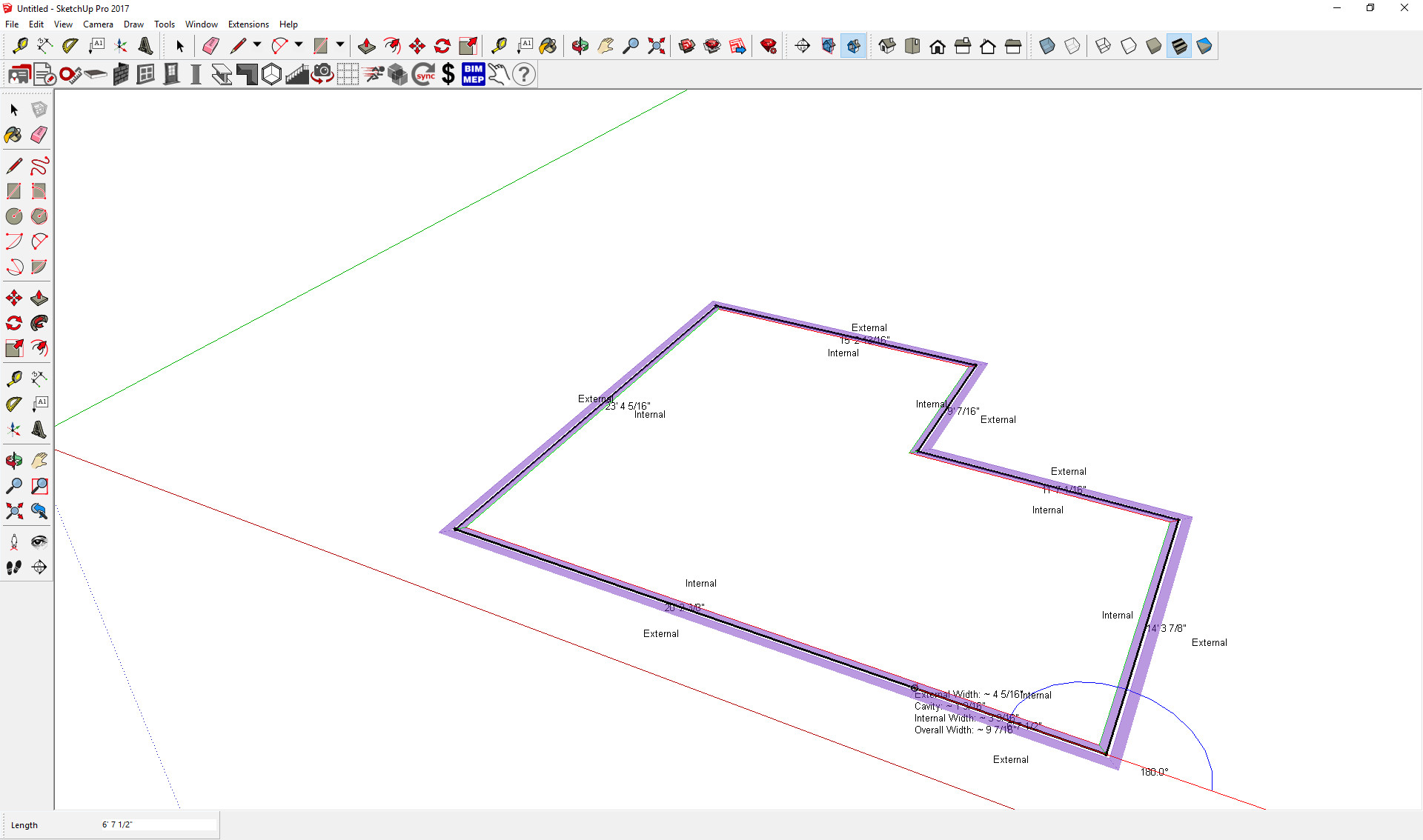Toggle X-Ray face style
The image size is (1423, 840).
[1047, 46]
